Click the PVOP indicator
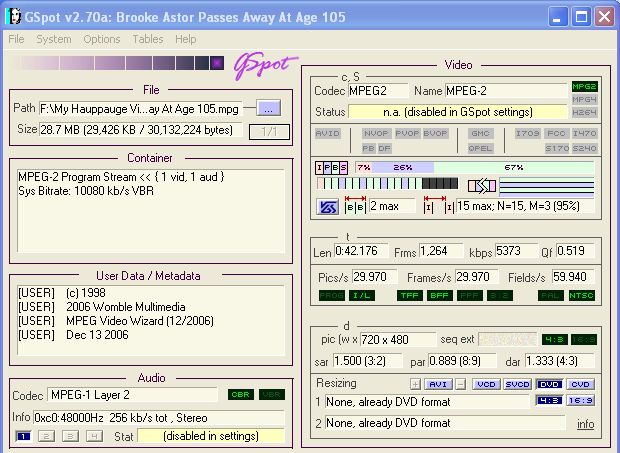The width and height of the screenshot is (620, 453). coord(407,133)
